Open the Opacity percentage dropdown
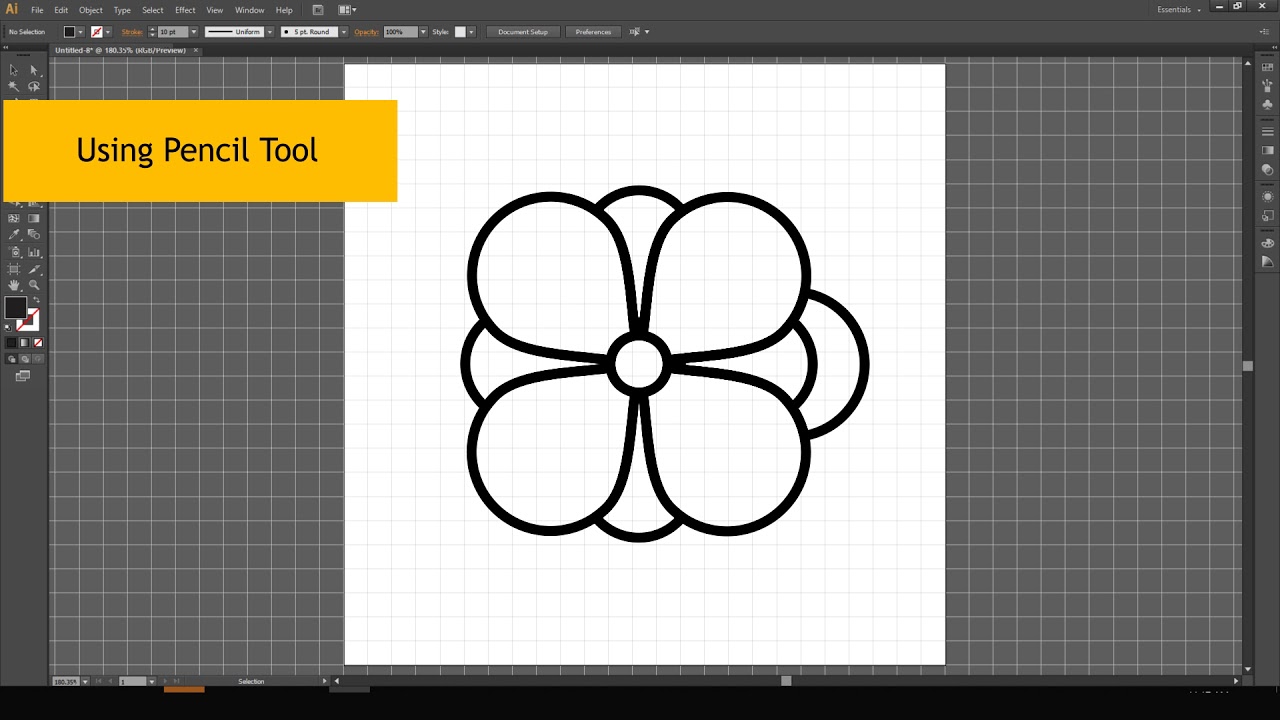1280x720 pixels. point(423,32)
